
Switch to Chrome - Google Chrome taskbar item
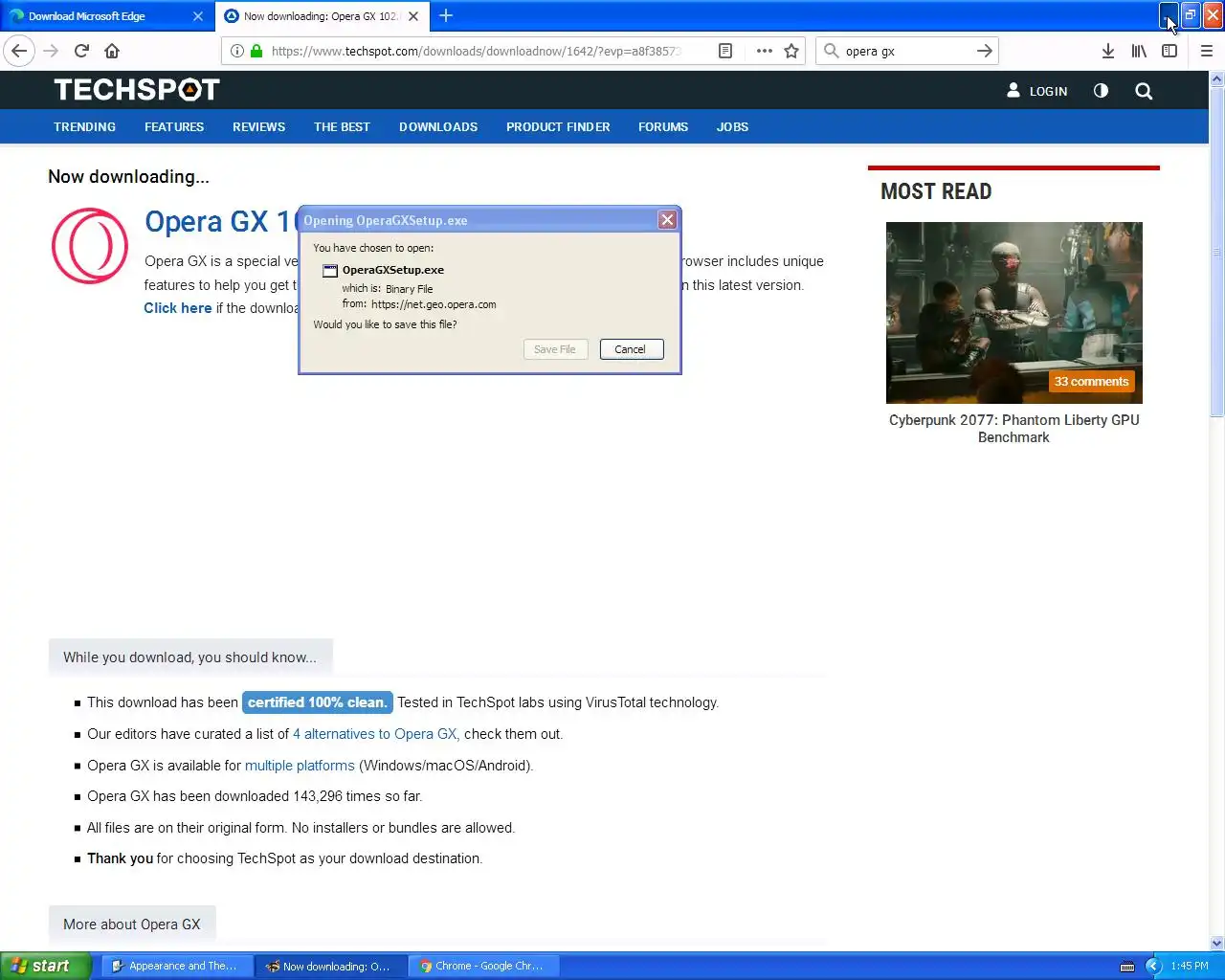484,966
